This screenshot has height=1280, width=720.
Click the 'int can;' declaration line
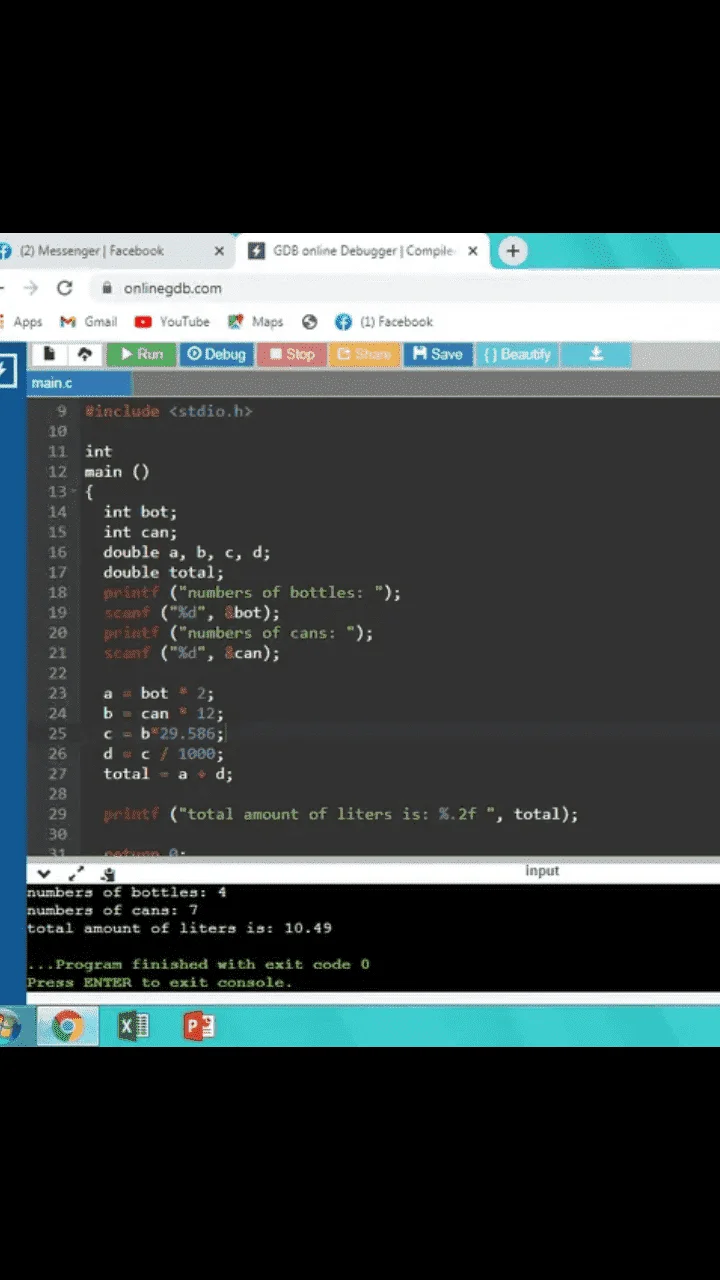pos(140,532)
